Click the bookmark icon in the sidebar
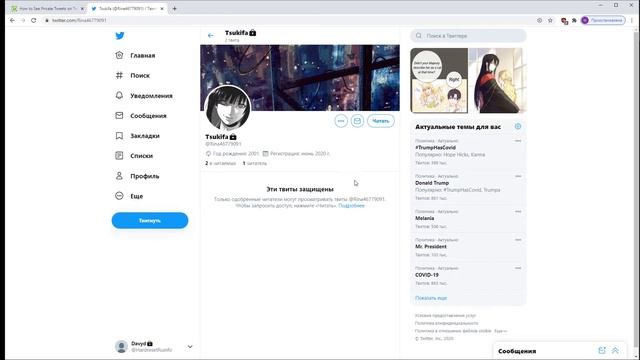640x360 pixels. pyautogui.click(x=119, y=136)
